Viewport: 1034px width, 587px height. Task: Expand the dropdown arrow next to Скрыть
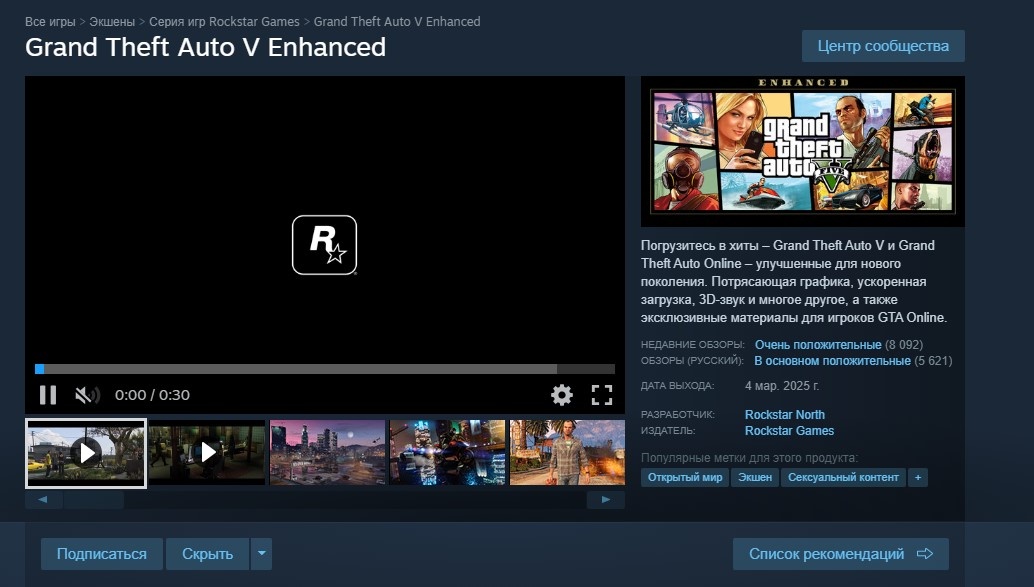click(x=261, y=553)
